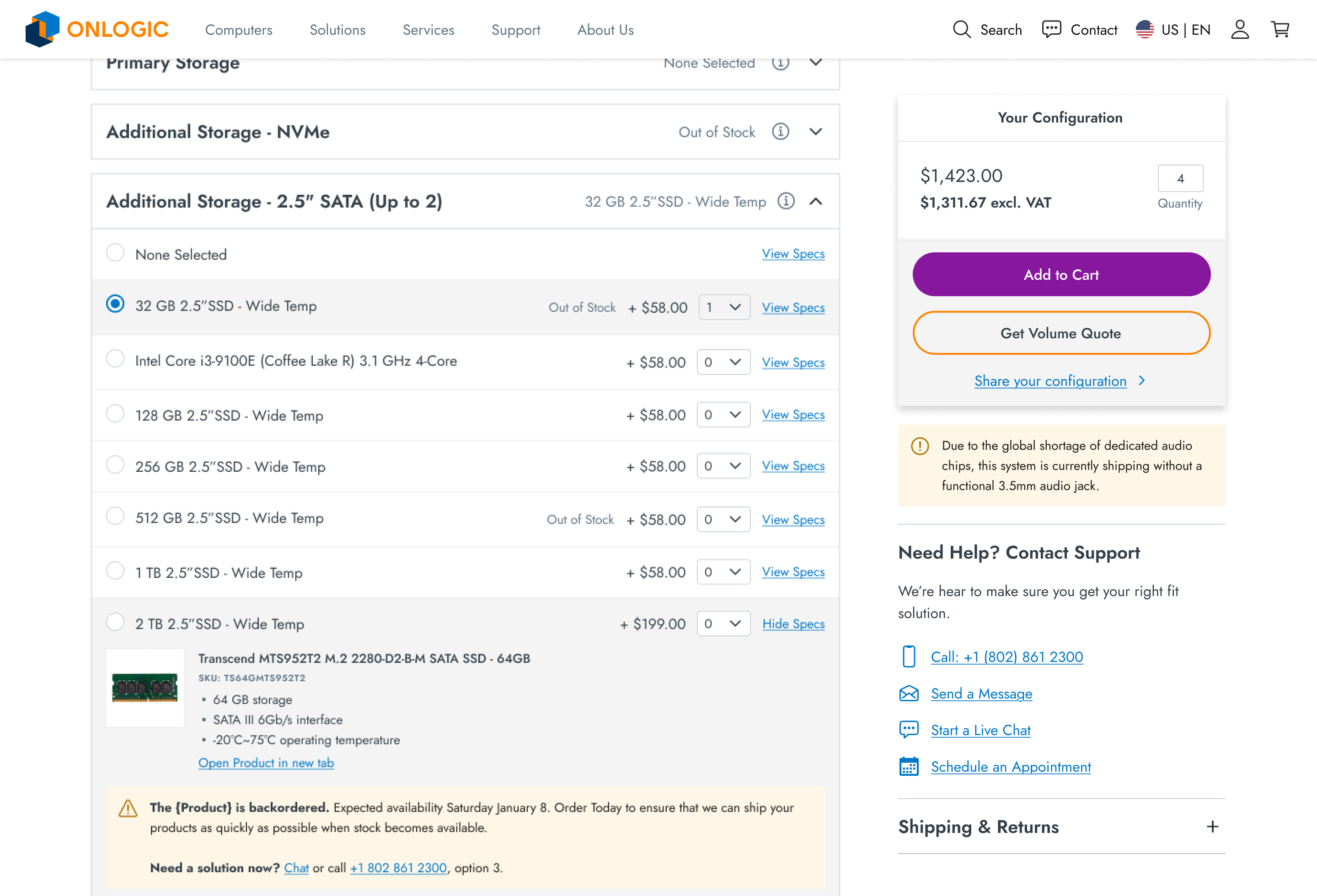Open the shopping cart icon

pyautogui.click(x=1280, y=29)
